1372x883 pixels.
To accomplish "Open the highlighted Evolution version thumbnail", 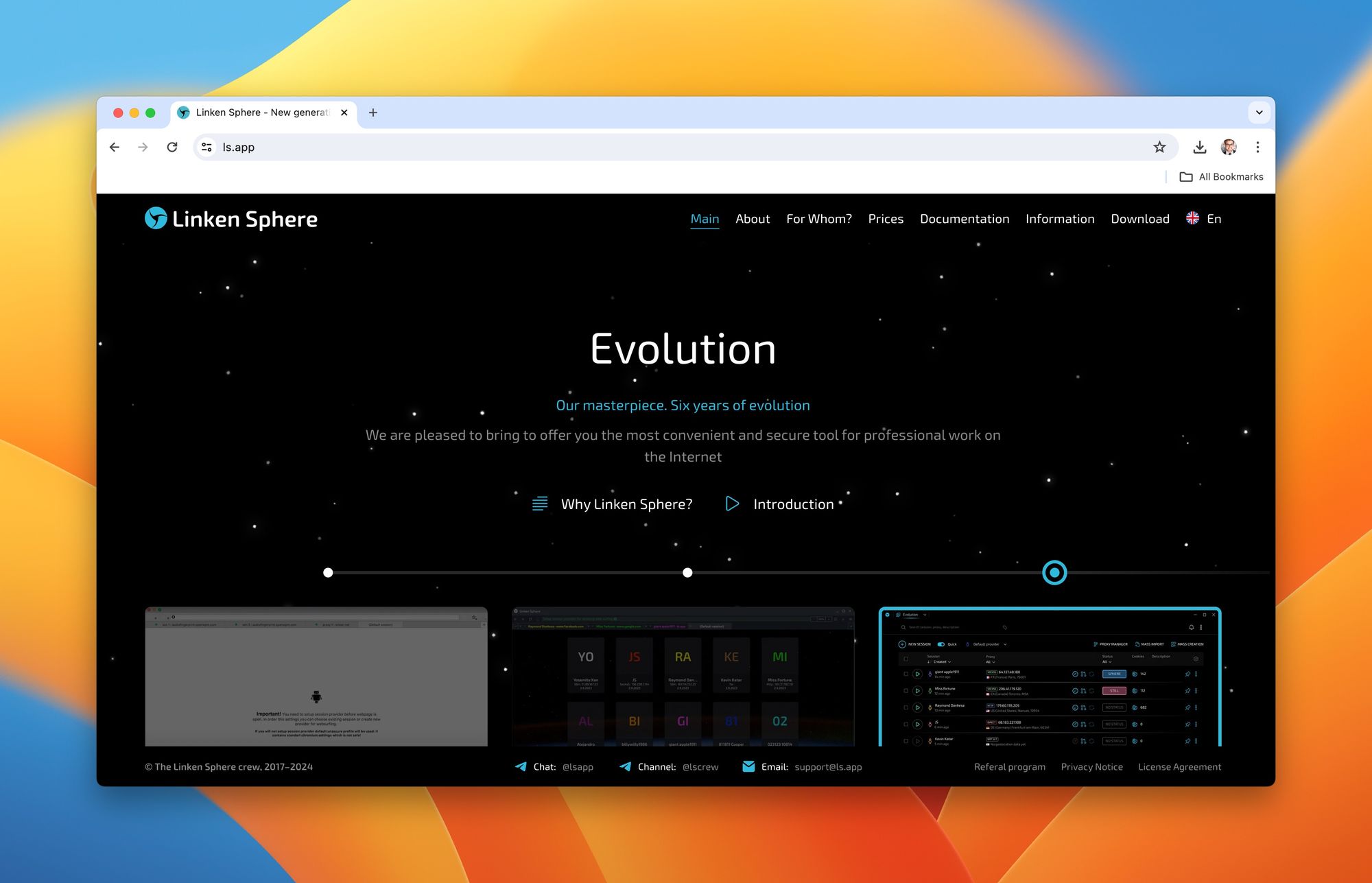I will (x=1050, y=676).
